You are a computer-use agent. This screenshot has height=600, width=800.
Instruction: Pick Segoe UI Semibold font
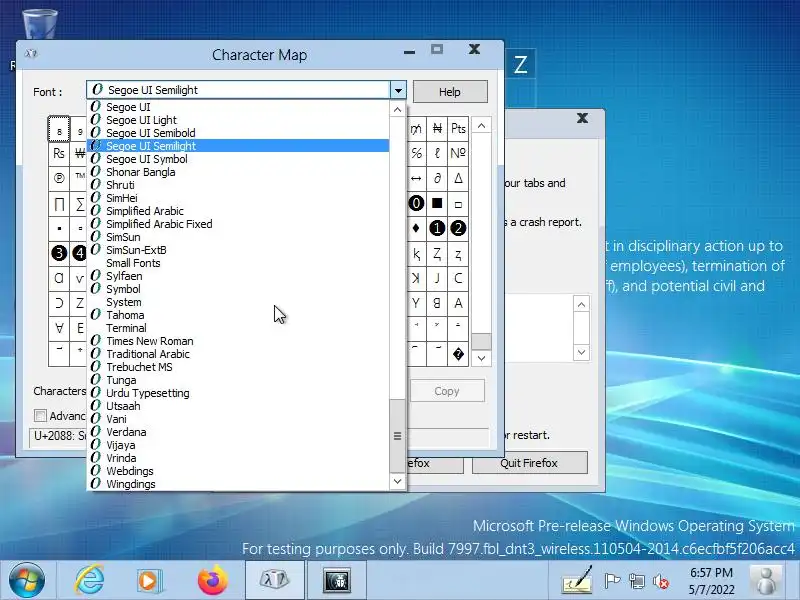(x=238, y=133)
